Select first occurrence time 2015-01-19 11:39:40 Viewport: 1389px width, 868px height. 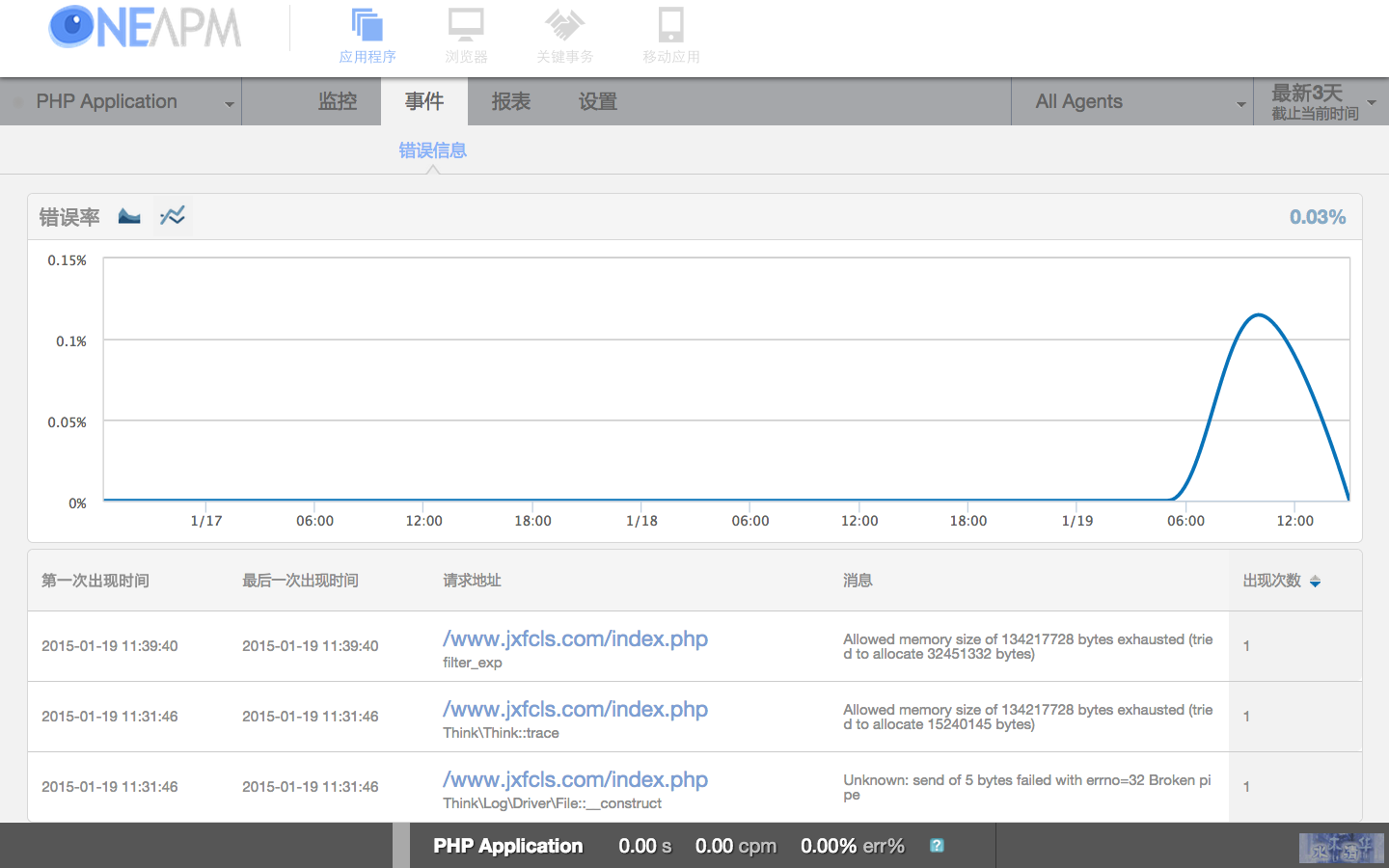(x=110, y=646)
